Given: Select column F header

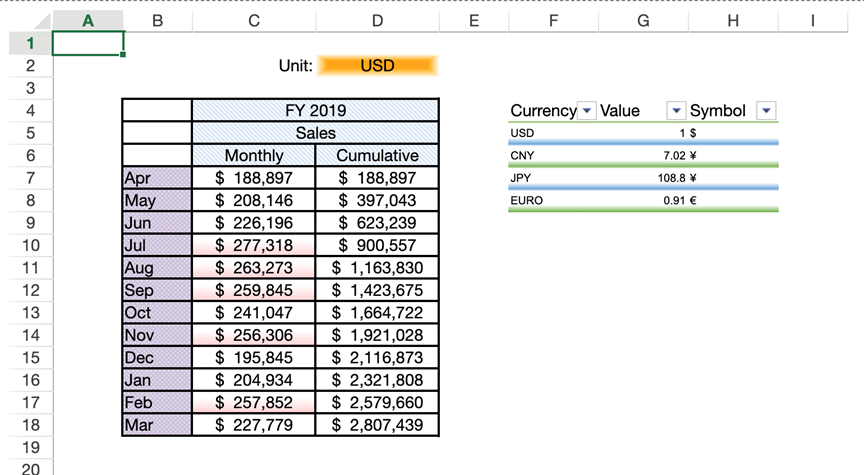Looking at the screenshot, I should point(553,21).
